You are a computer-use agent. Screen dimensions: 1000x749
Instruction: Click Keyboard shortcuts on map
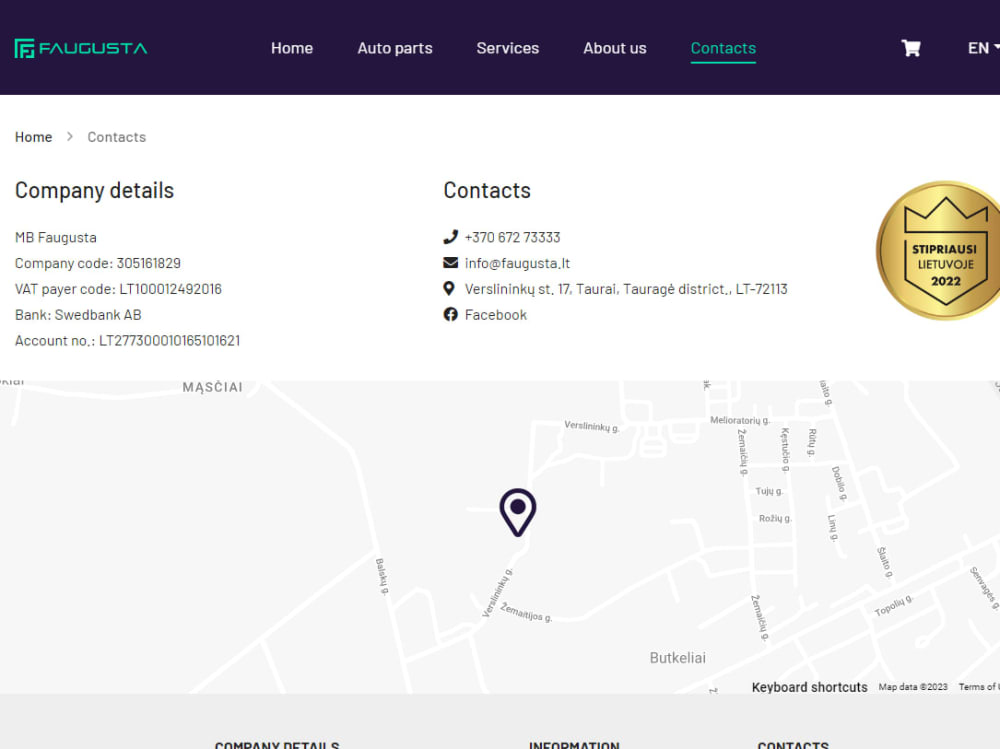point(809,687)
